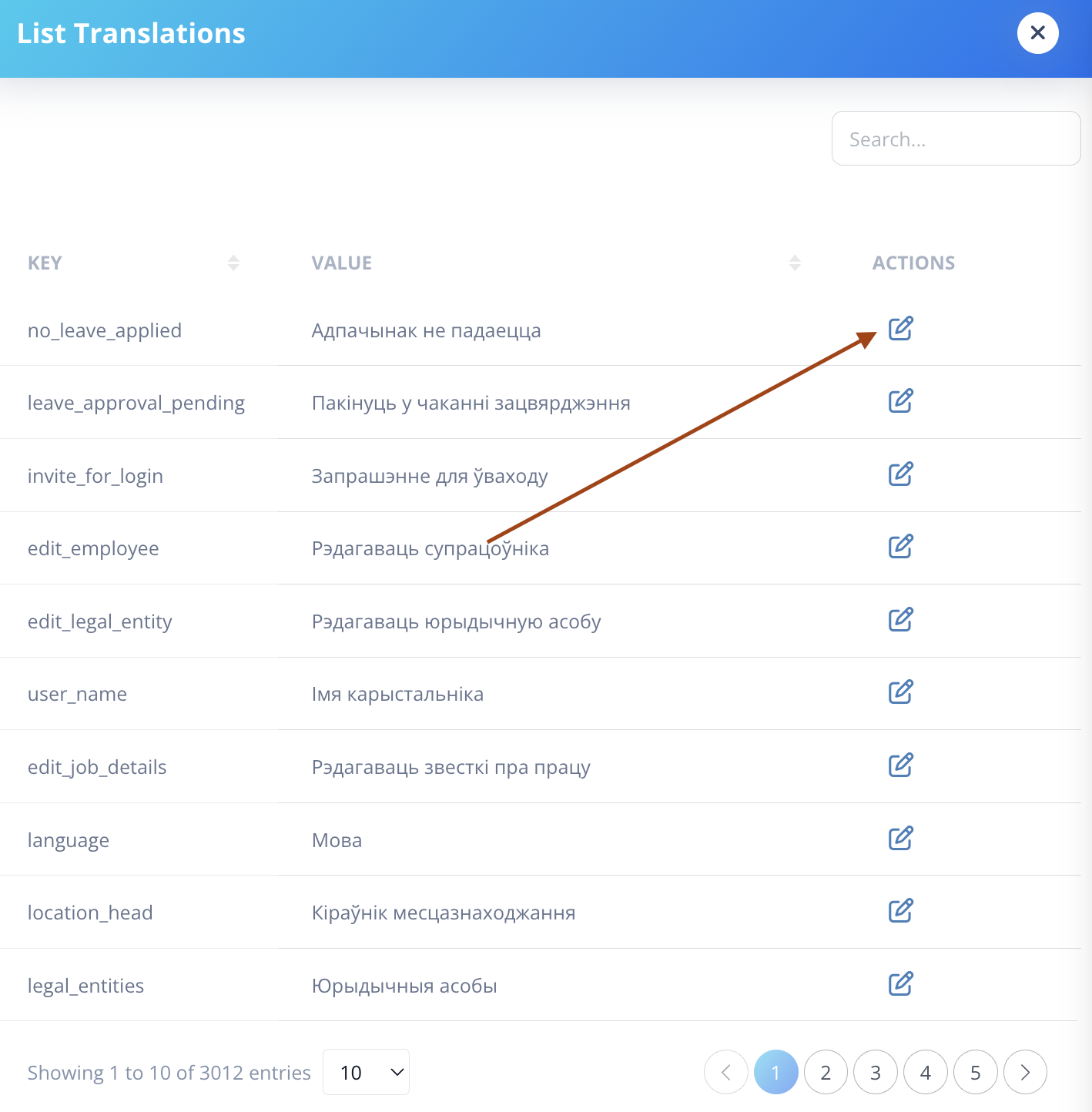Jump to page 2
Viewport: 1092px width, 1112px height.
[826, 1072]
